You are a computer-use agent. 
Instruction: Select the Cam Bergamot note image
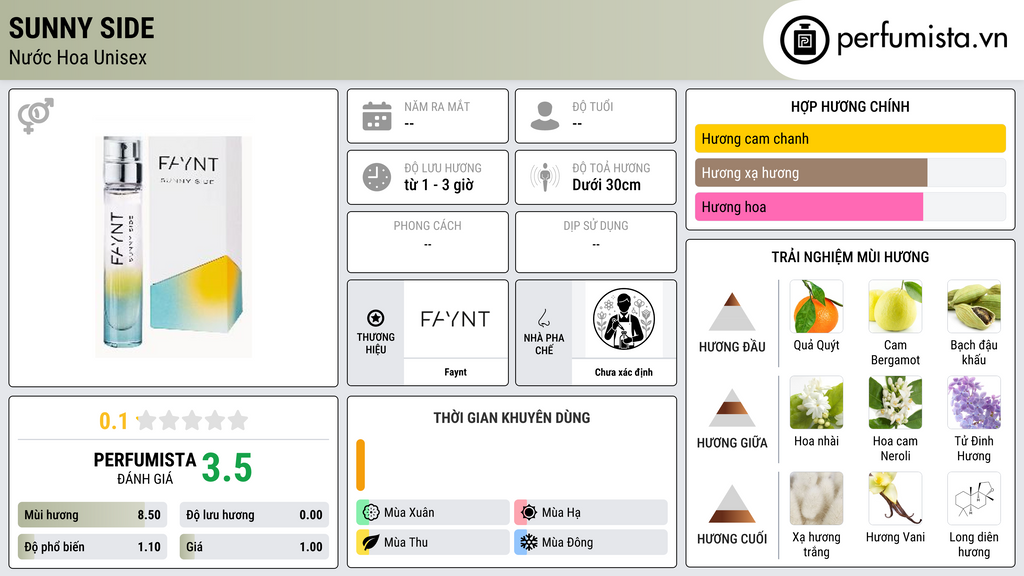click(895, 306)
